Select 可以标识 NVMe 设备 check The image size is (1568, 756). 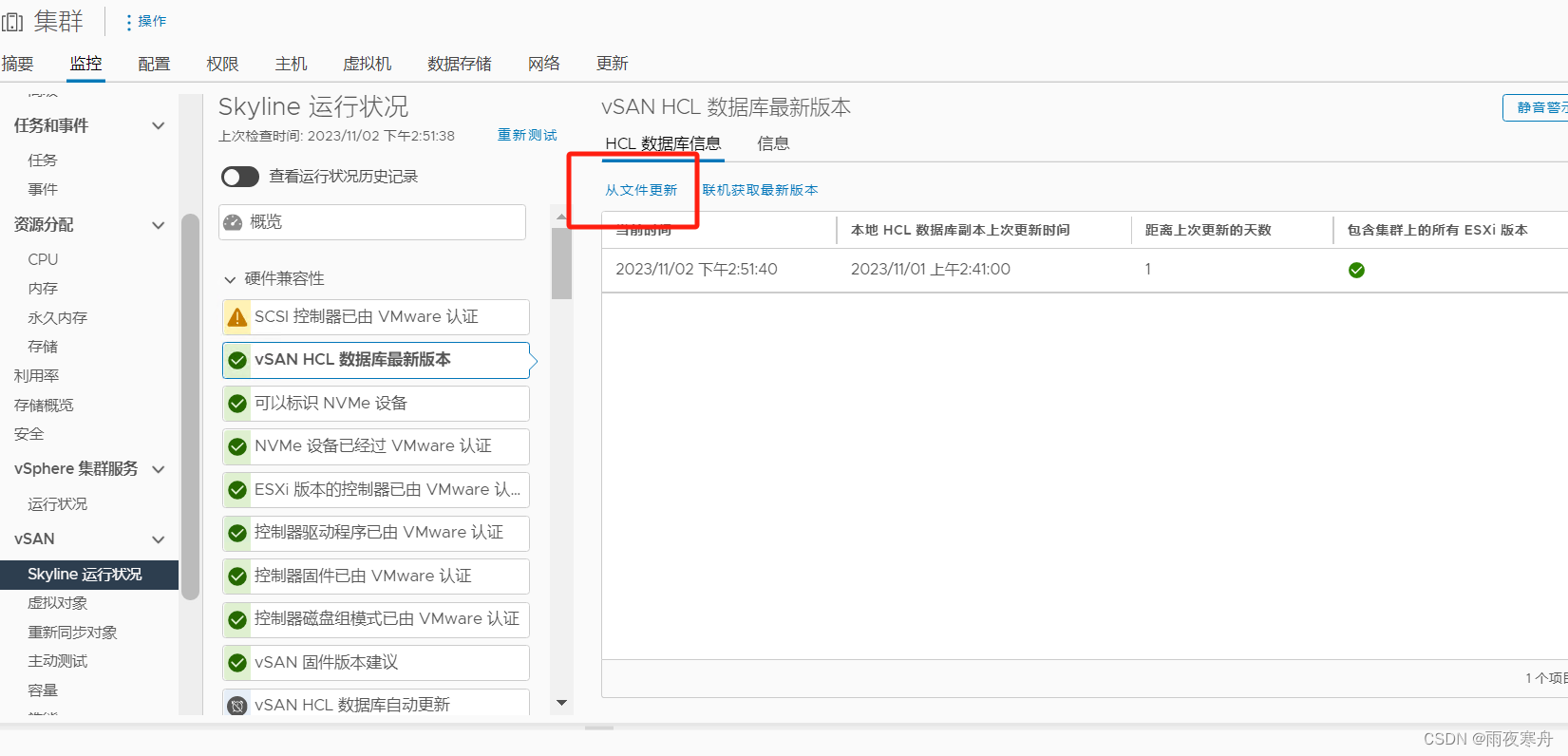click(x=375, y=404)
